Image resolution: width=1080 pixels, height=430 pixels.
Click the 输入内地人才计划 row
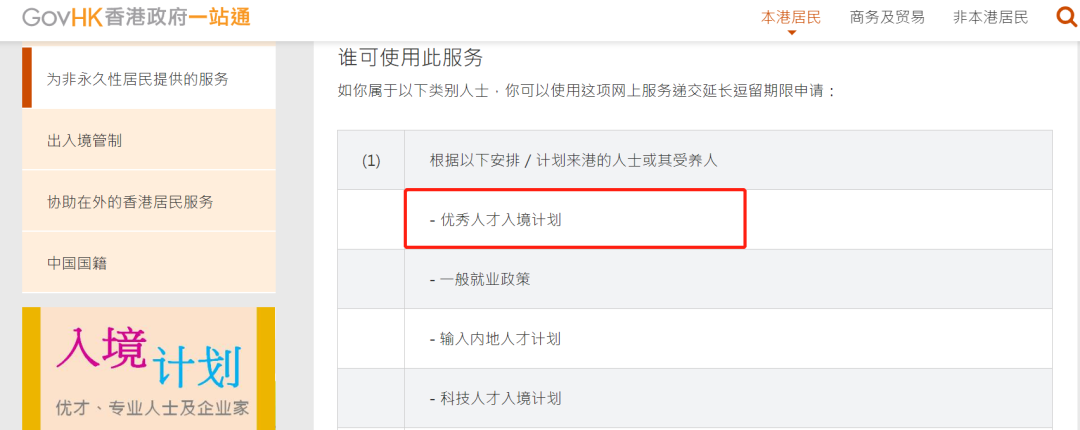click(x=728, y=338)
